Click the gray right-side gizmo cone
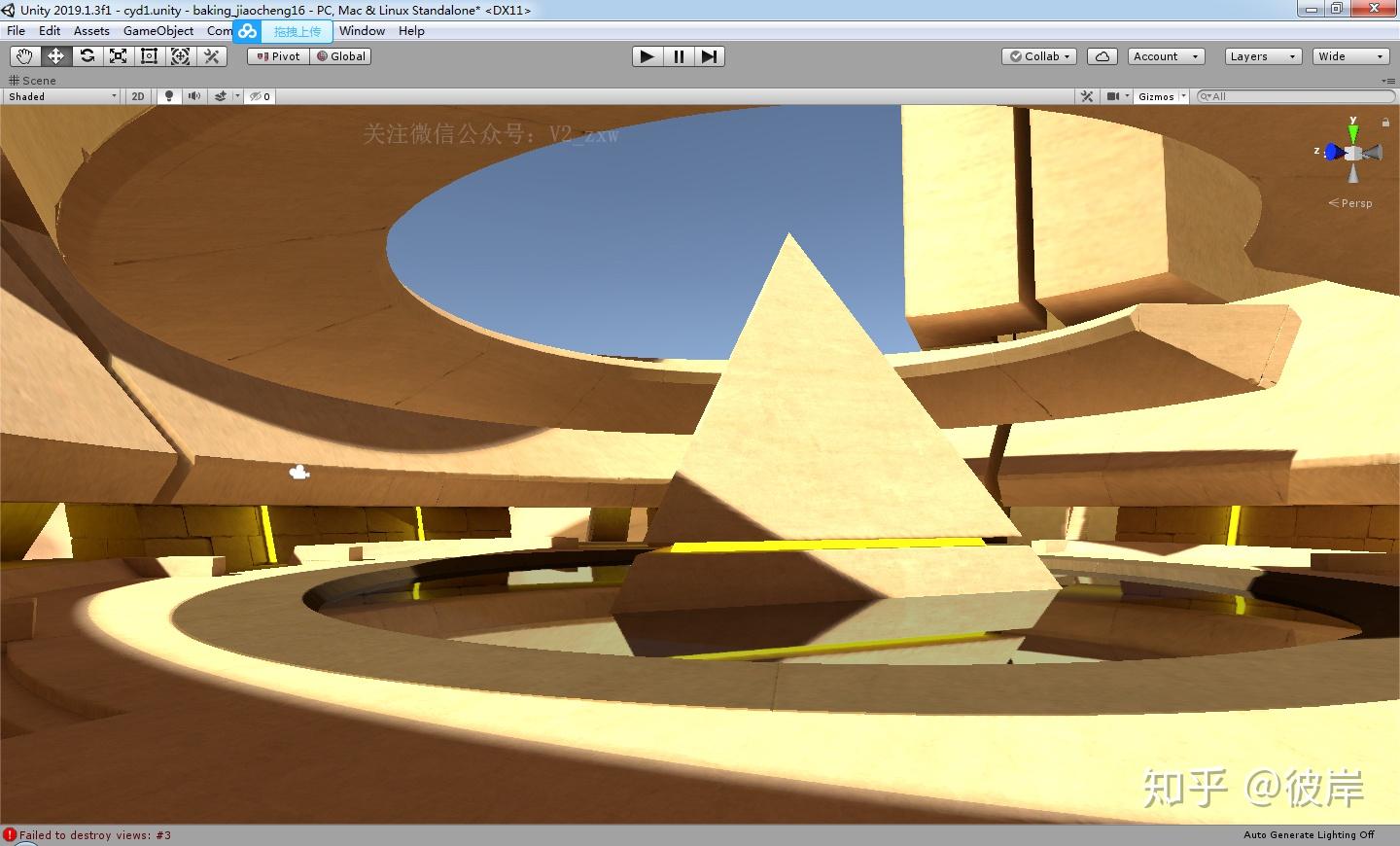 coord(1372,153)
